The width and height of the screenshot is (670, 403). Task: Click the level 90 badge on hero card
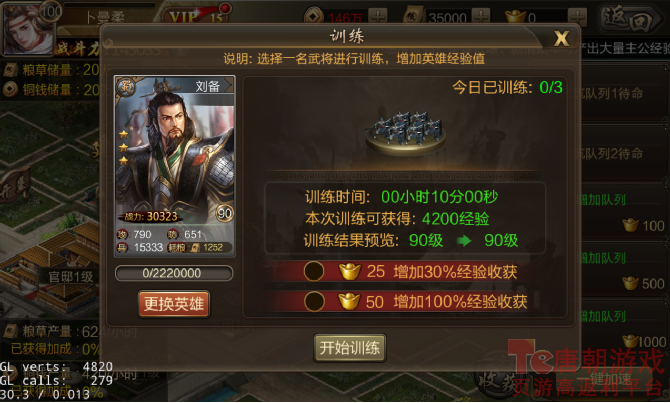224,213
